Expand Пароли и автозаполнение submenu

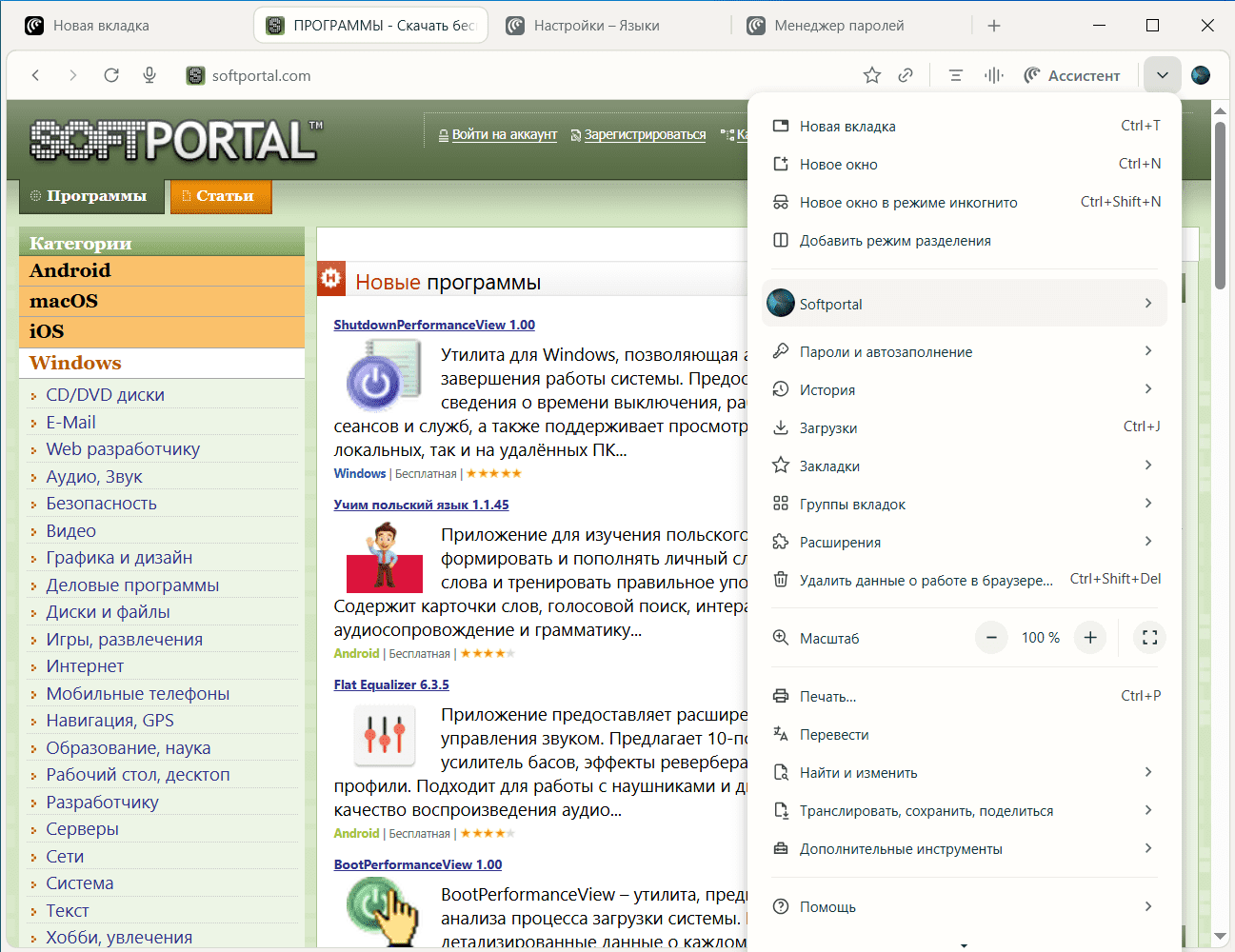(x=966, y=351)
